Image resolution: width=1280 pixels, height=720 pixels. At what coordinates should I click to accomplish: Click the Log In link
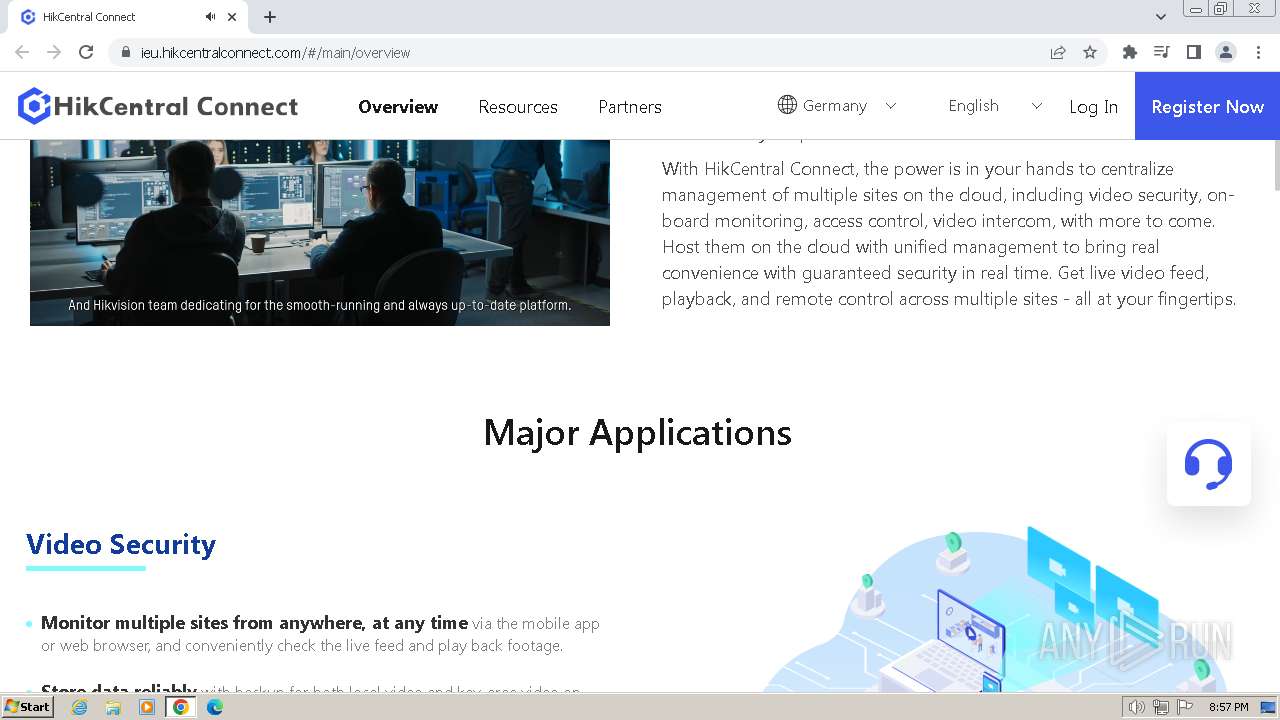(1093, 107)
